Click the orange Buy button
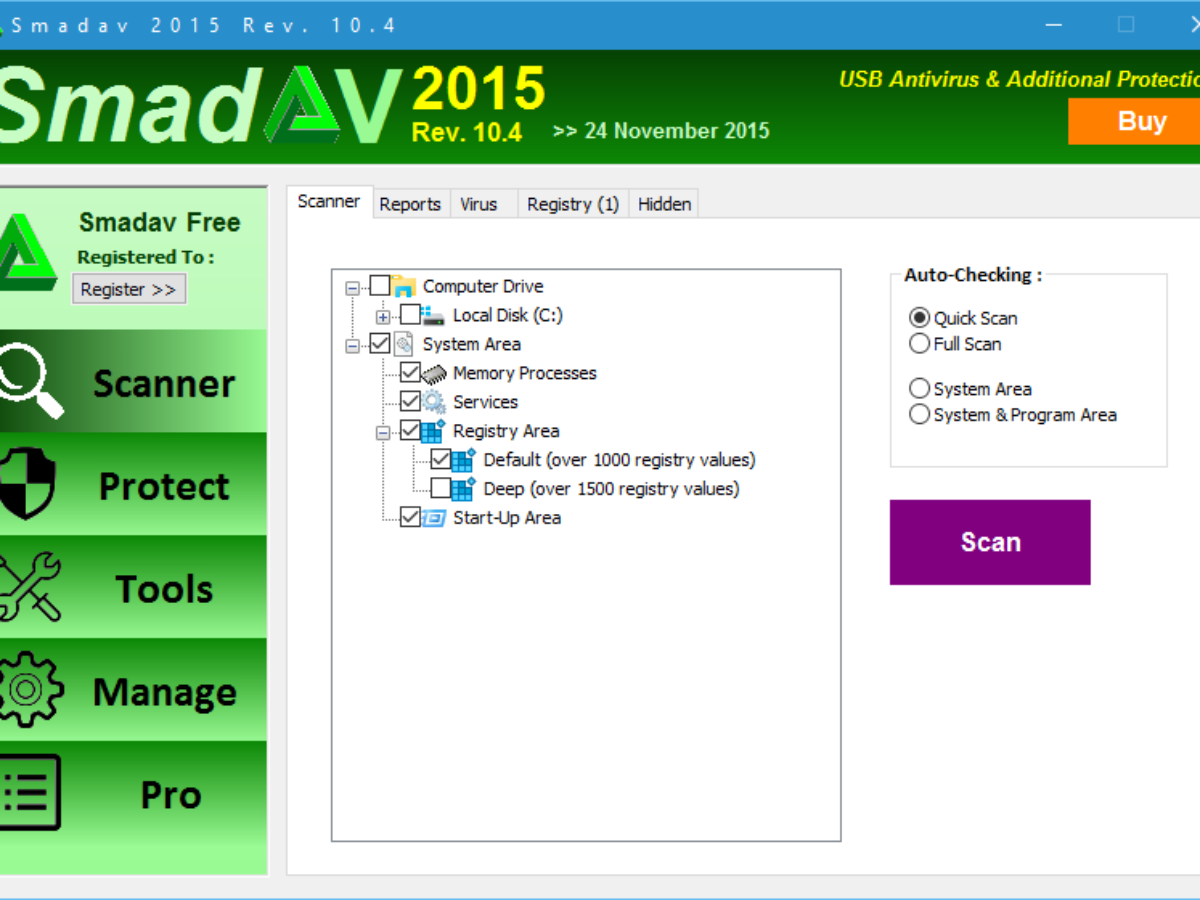1200x900 pixels. (x=1134, y=121)
